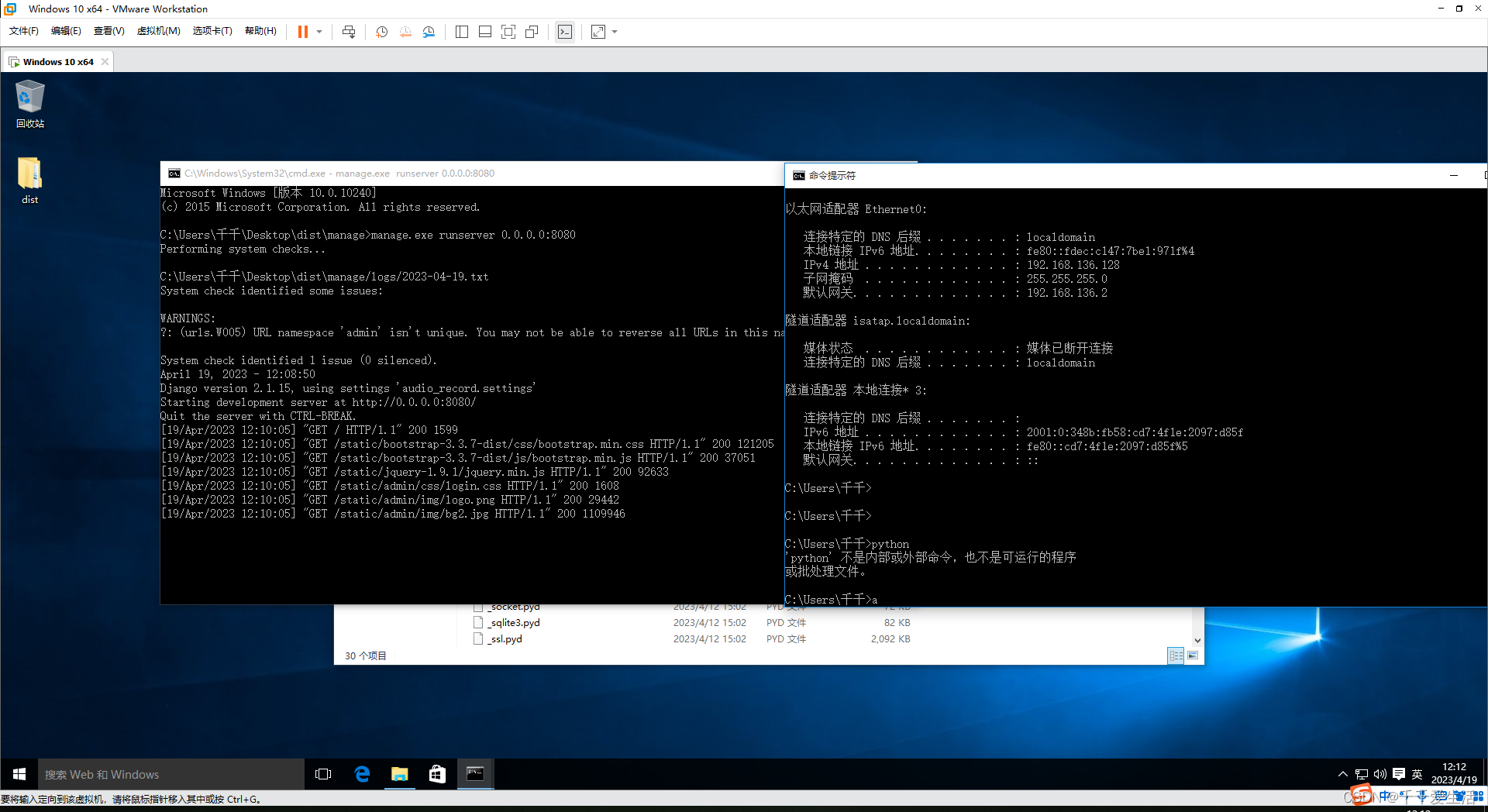Open Microsoft Edge from the taskbar

pos(362,773)
